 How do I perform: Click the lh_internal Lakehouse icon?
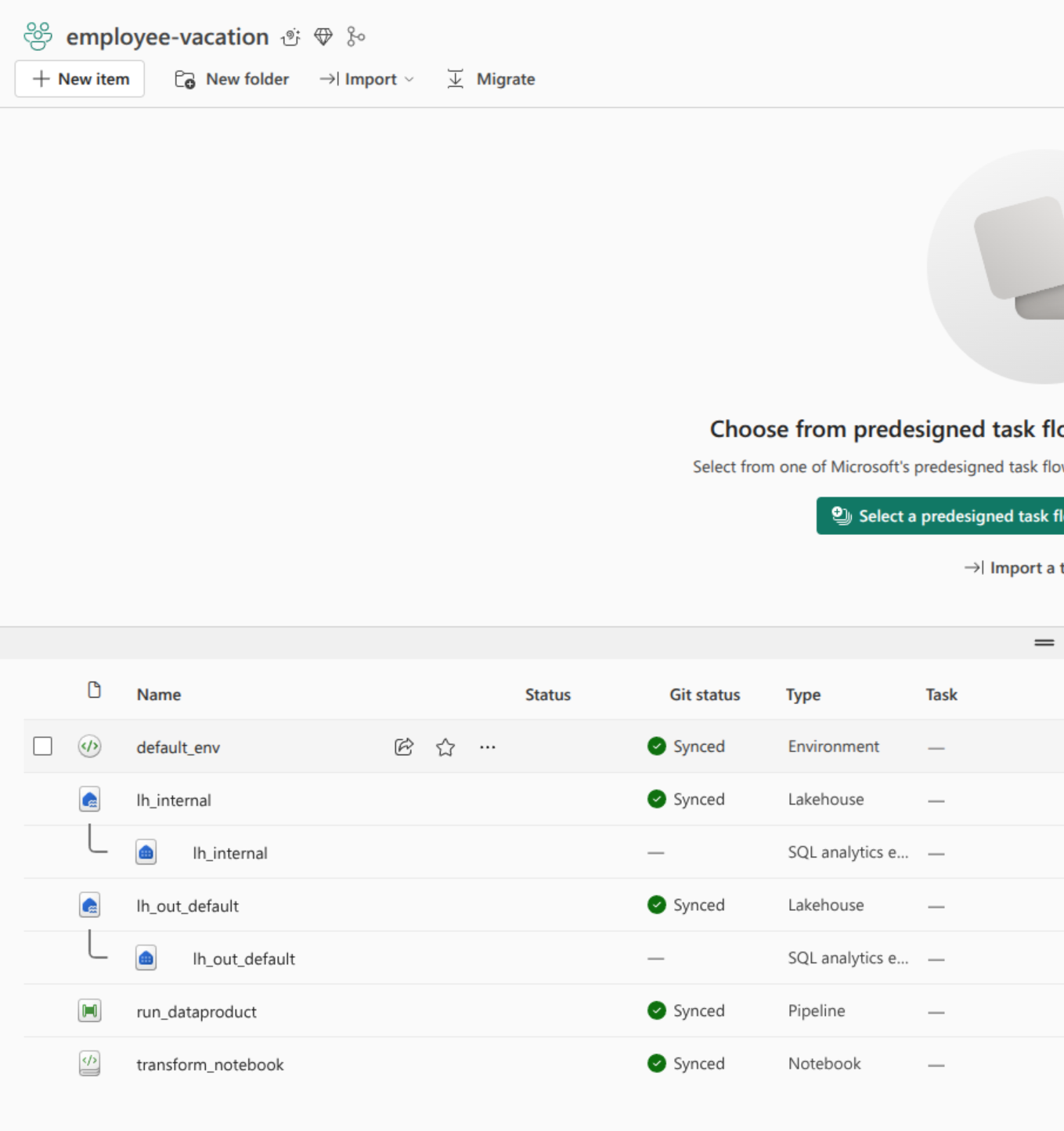tap(90, 800)
